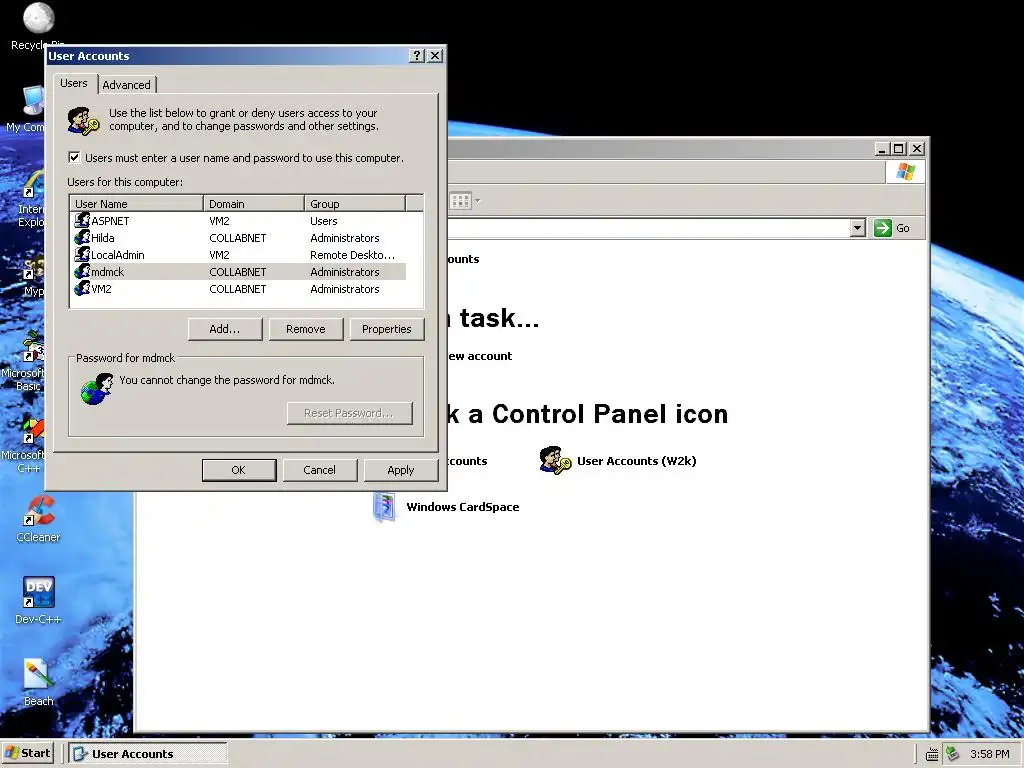Minimize the Control Panel window

[882, 149]
